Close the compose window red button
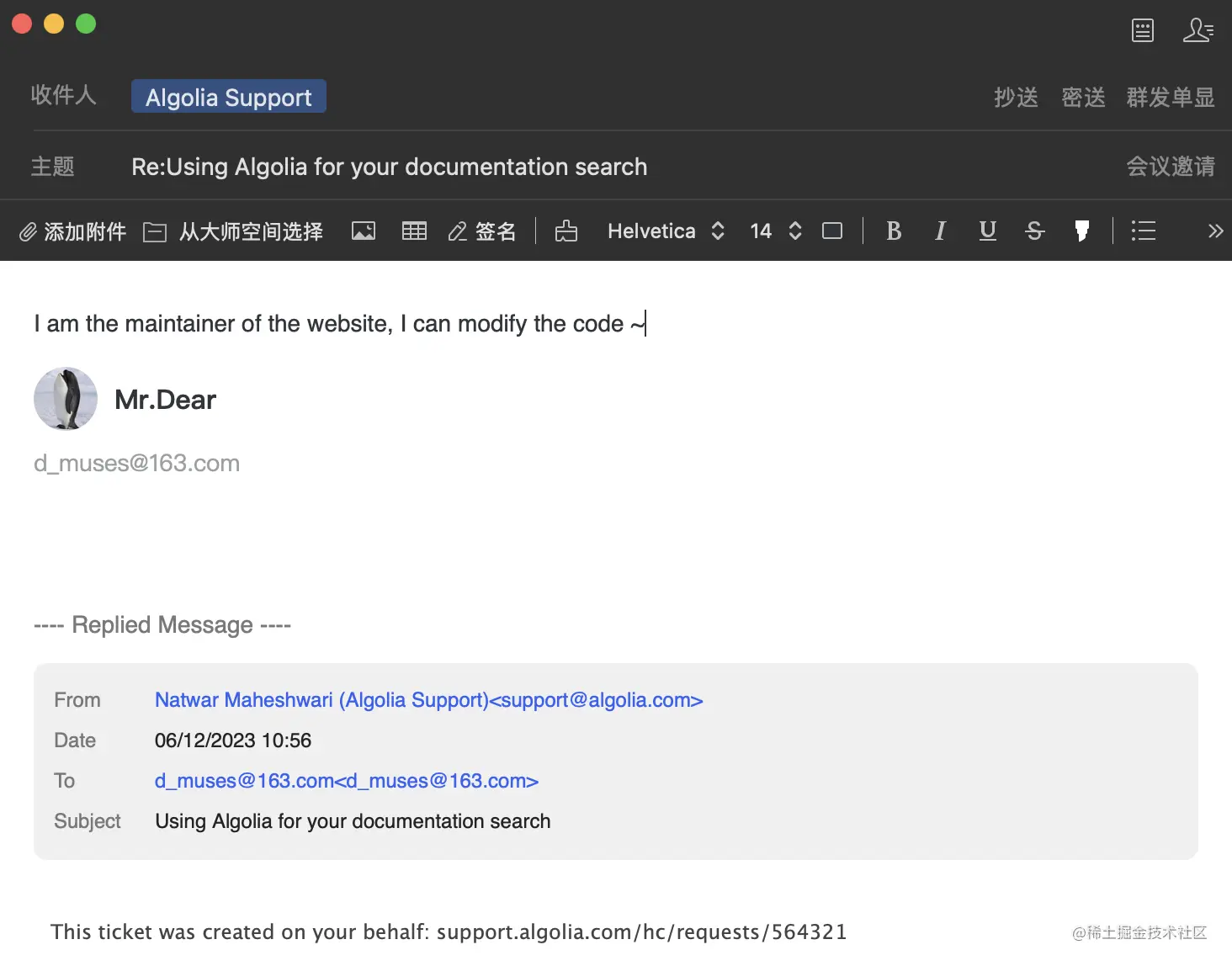The height and width of the screenshot is (966, 1232). pos(22,24)
